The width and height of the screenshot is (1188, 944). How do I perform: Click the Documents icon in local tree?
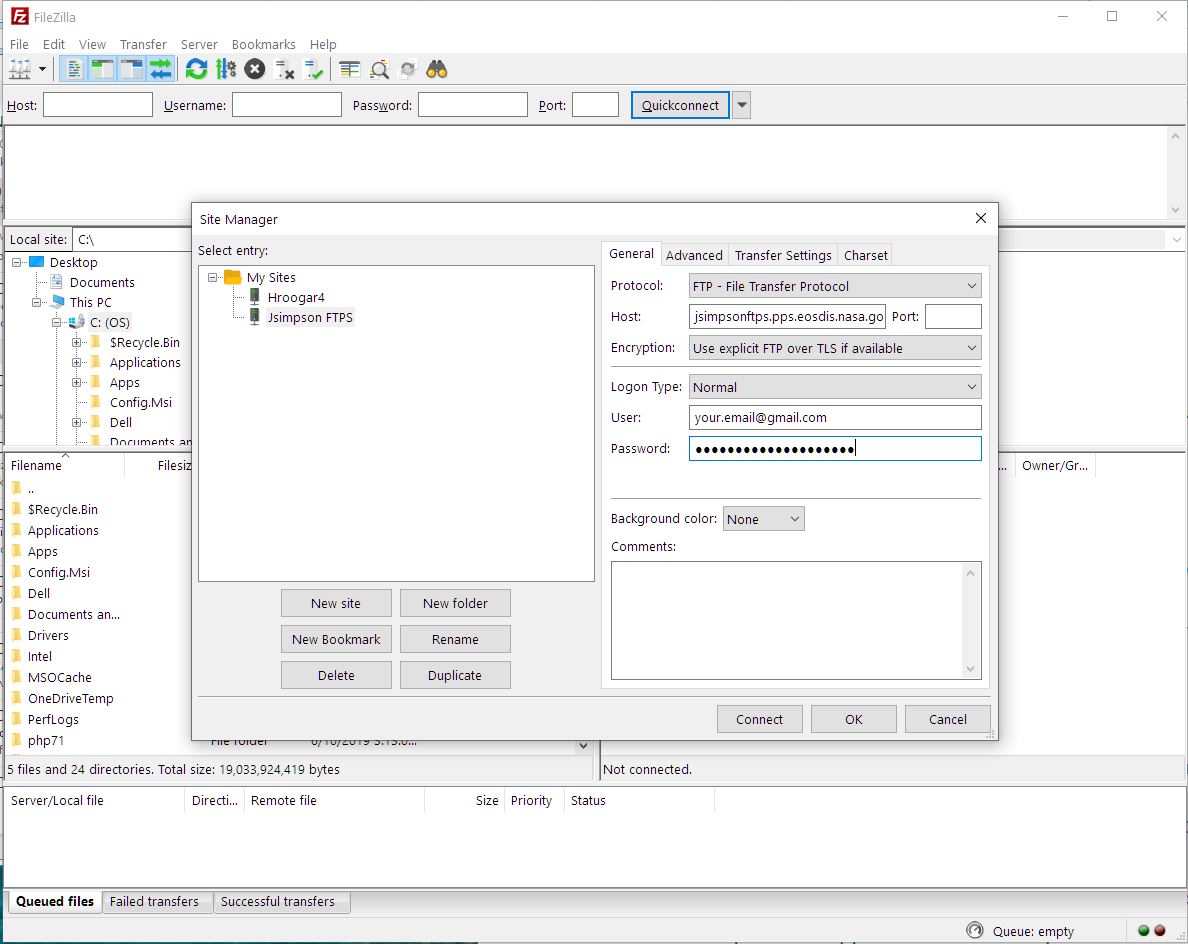coord(56,282)
